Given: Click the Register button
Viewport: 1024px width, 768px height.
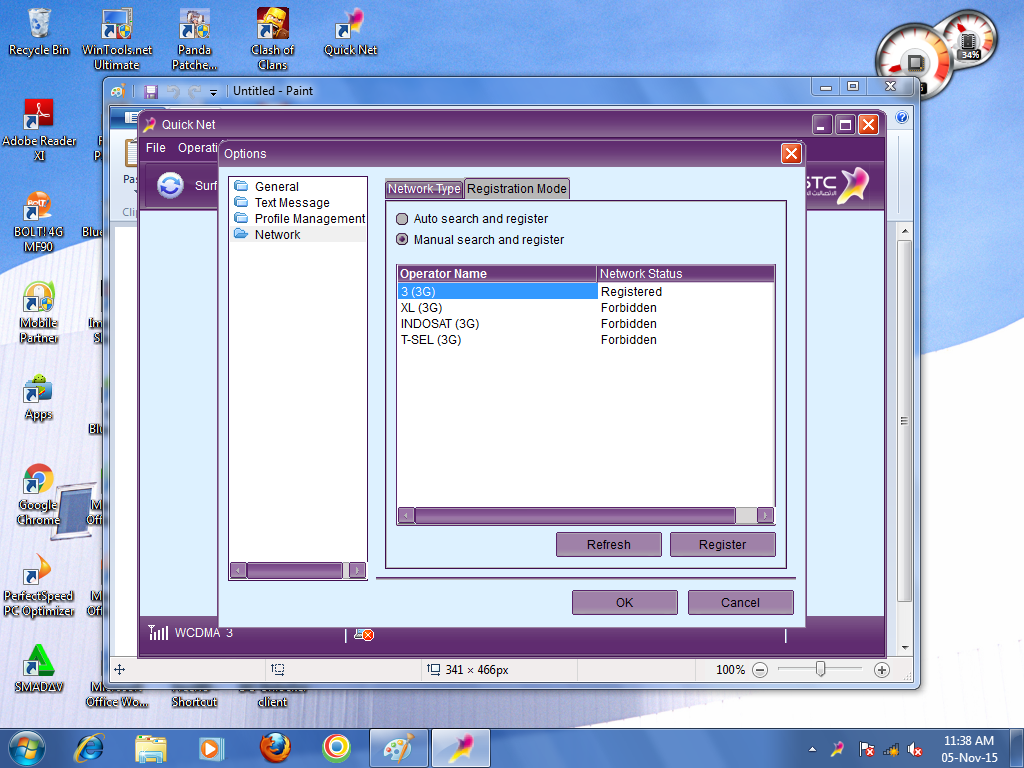Looking at the screenshot, I should 722,545.
